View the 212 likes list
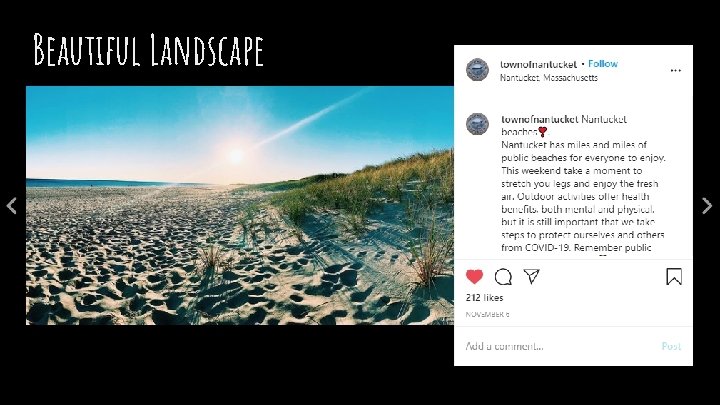Screen dimensions: 720x405 (x=484, y=298)
